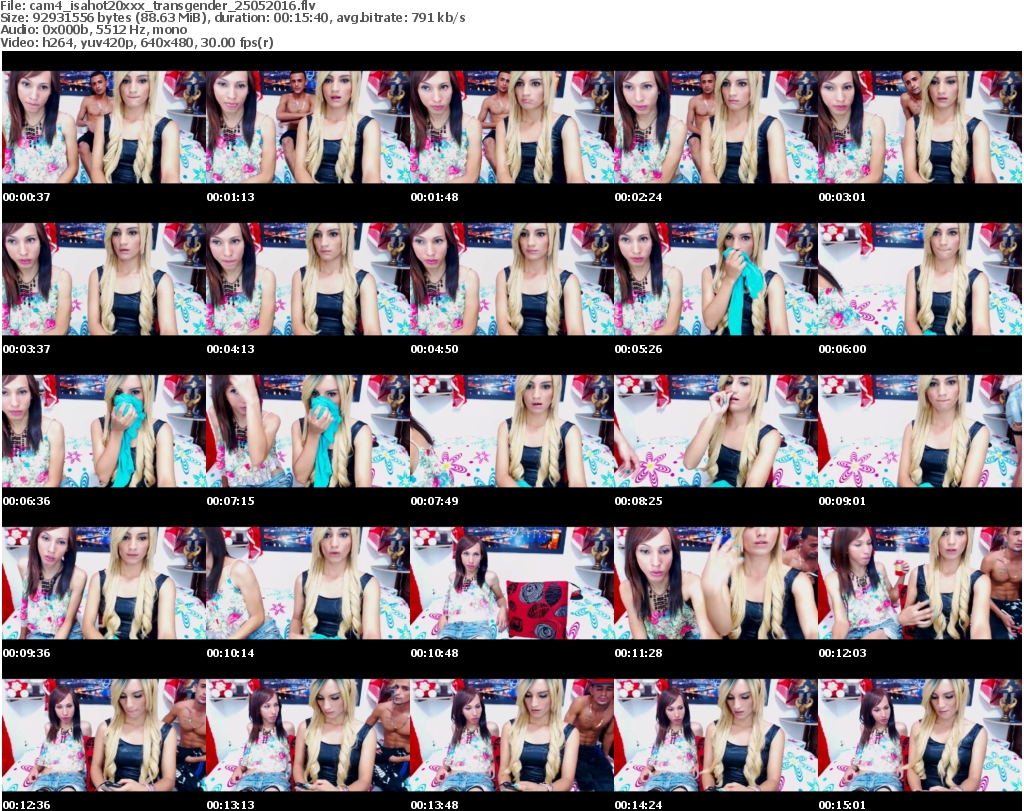Click the Video h264 640x480 line
Image resolution: width=1024 pixels, height=811 pixels.
pos(136,42)
